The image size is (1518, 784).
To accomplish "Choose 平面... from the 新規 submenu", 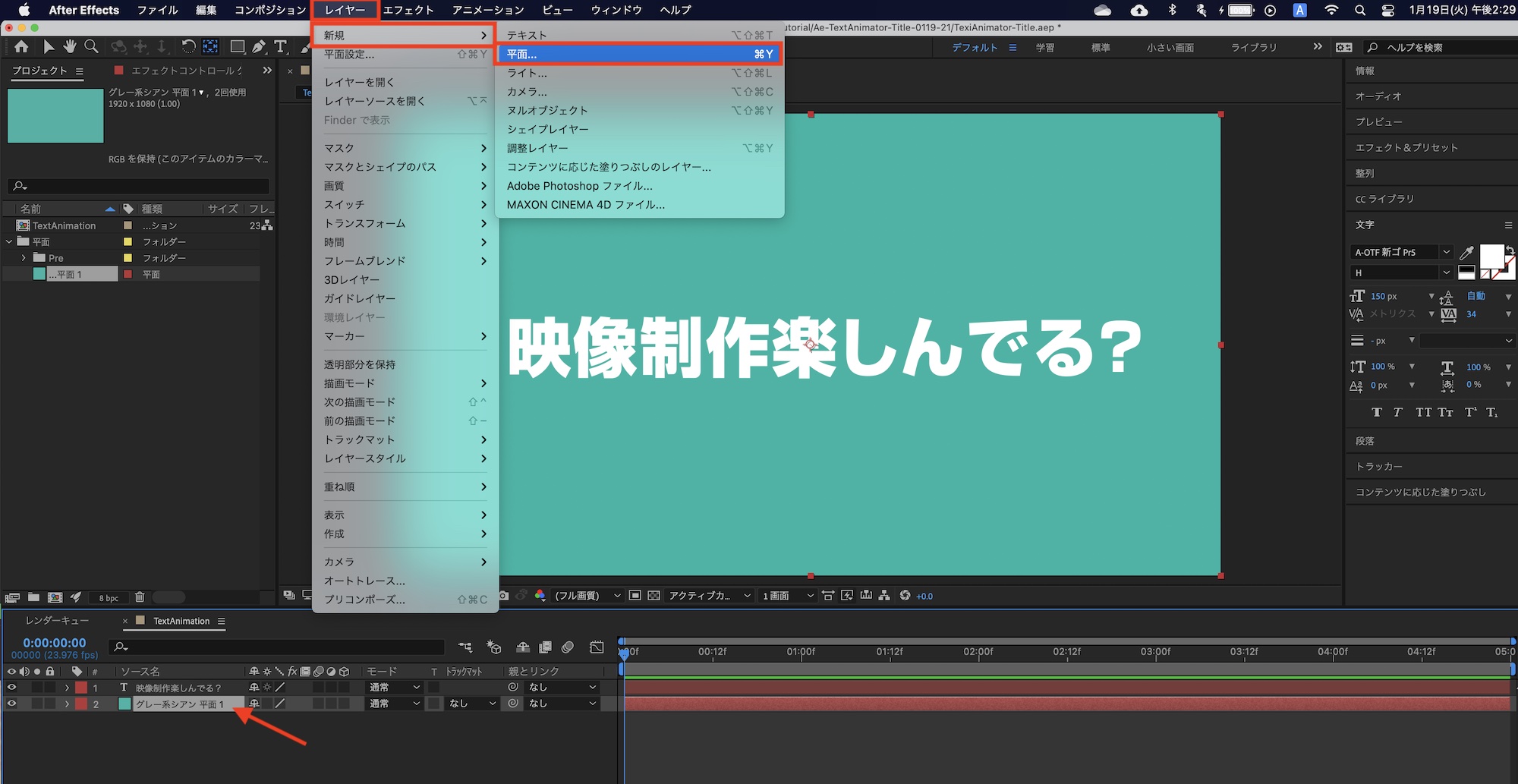I will point(638,55).
